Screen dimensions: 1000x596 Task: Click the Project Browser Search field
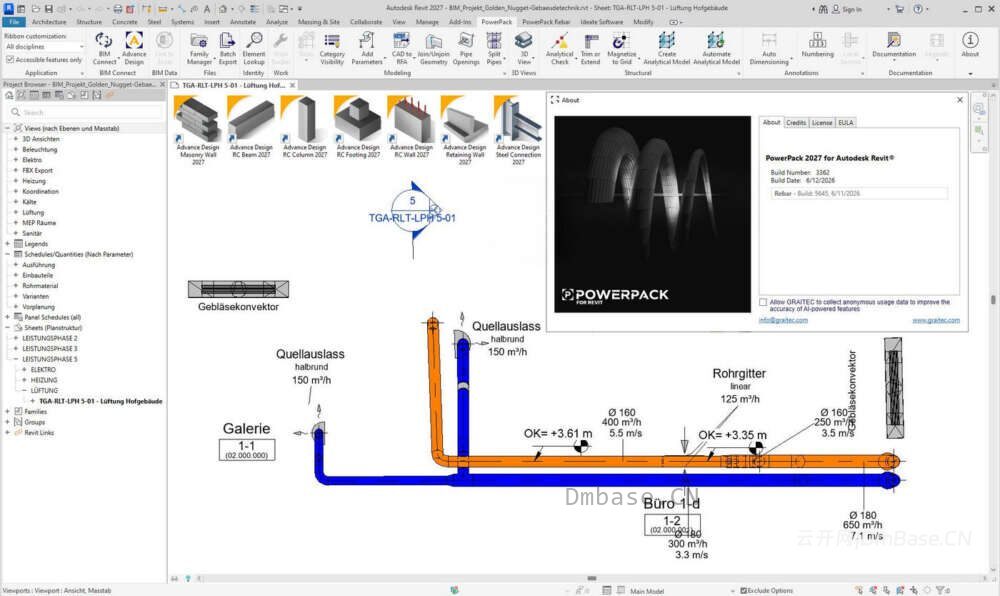point(85,112)
